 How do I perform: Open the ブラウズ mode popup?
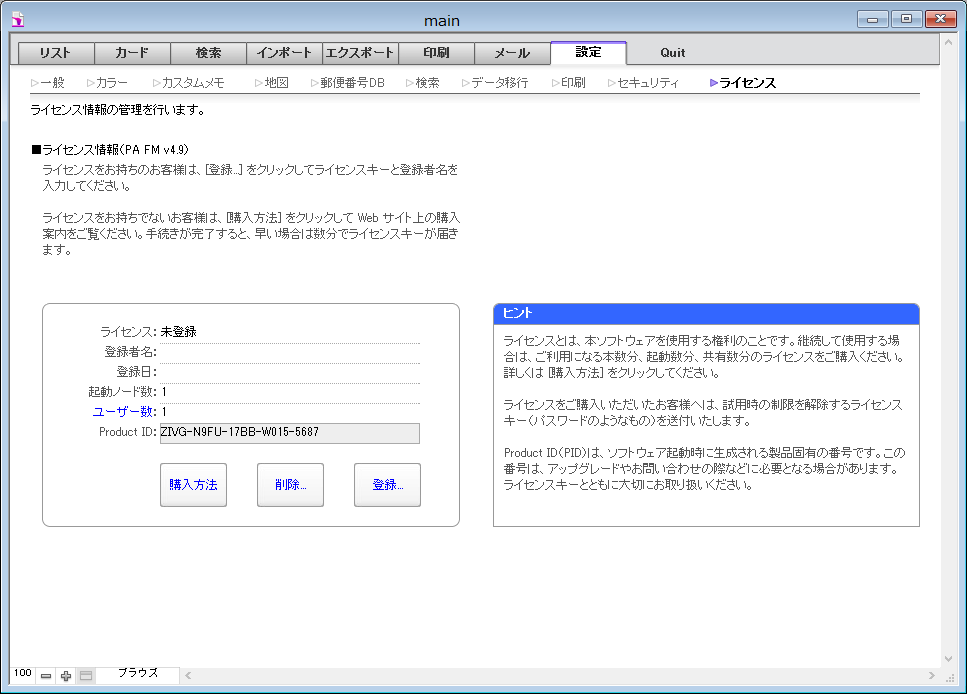coord(138,674)
